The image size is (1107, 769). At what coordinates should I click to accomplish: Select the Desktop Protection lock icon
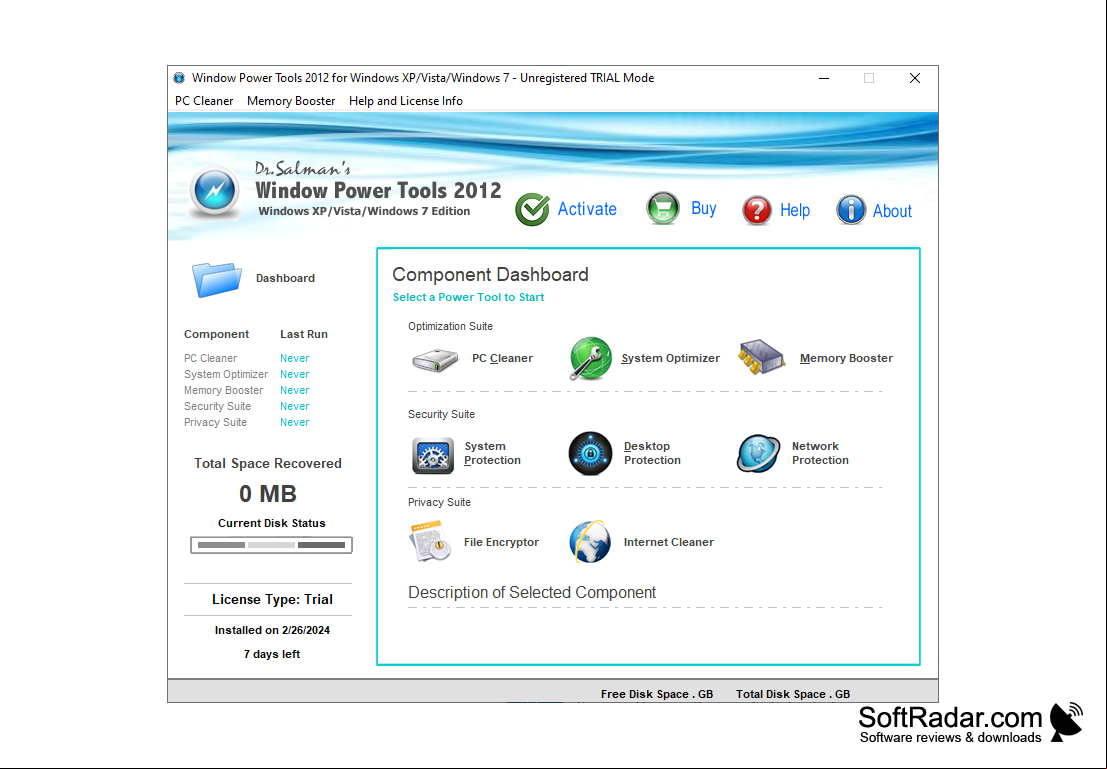click(x=590, y=453)
